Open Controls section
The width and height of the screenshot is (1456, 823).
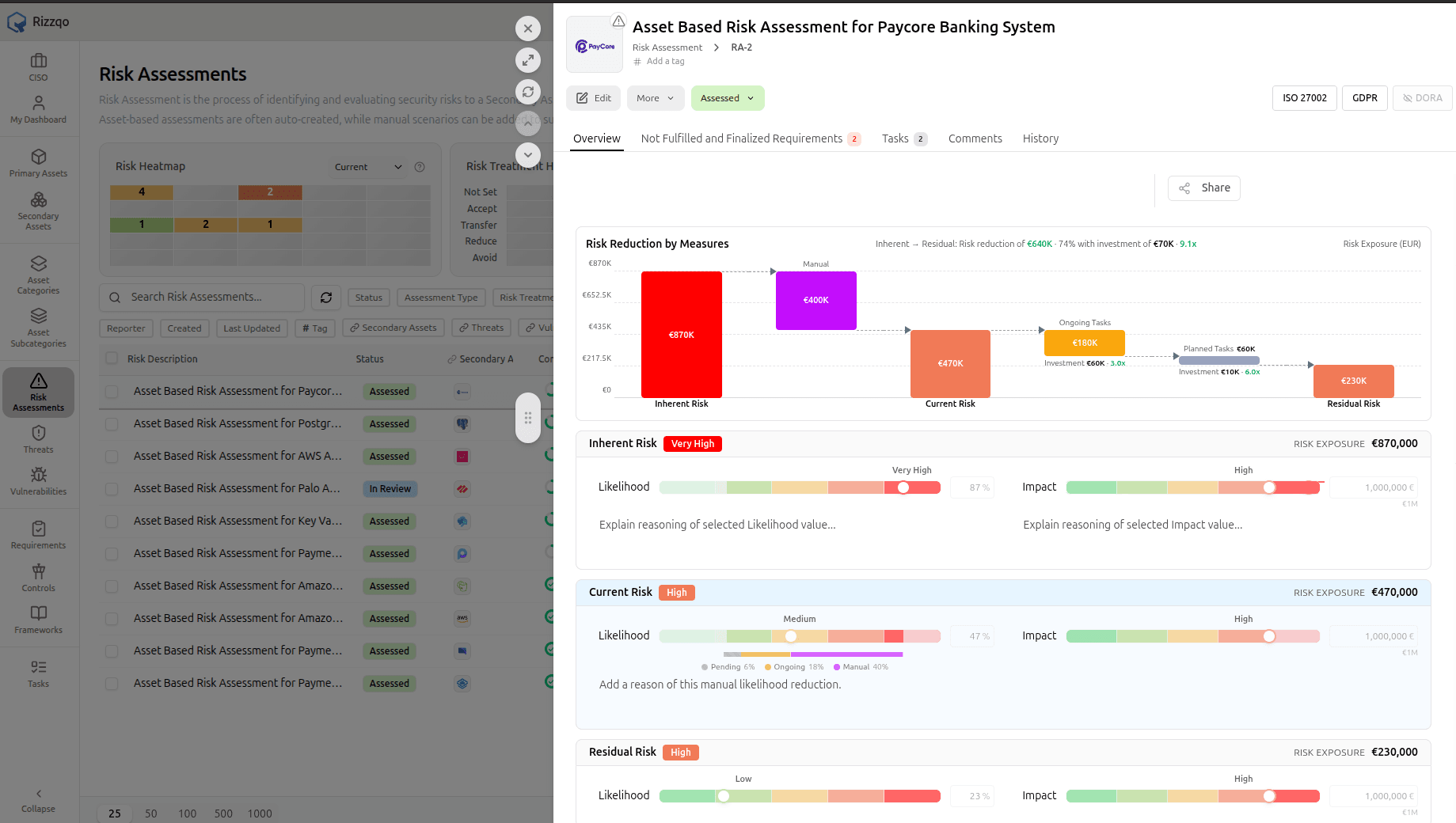(x=38, y=578)
